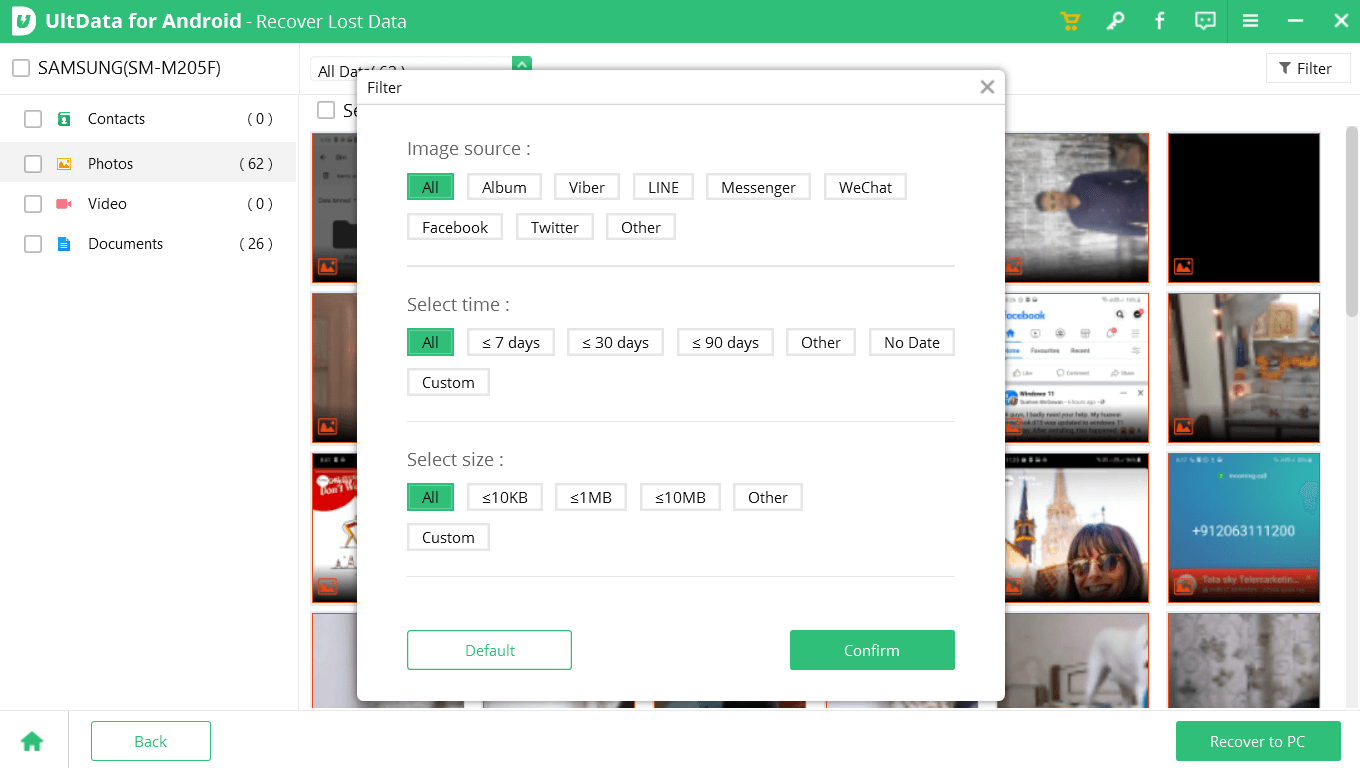Click Recover to PC button
This screenshot has height=768, width=1360.
coord(1258,741)
